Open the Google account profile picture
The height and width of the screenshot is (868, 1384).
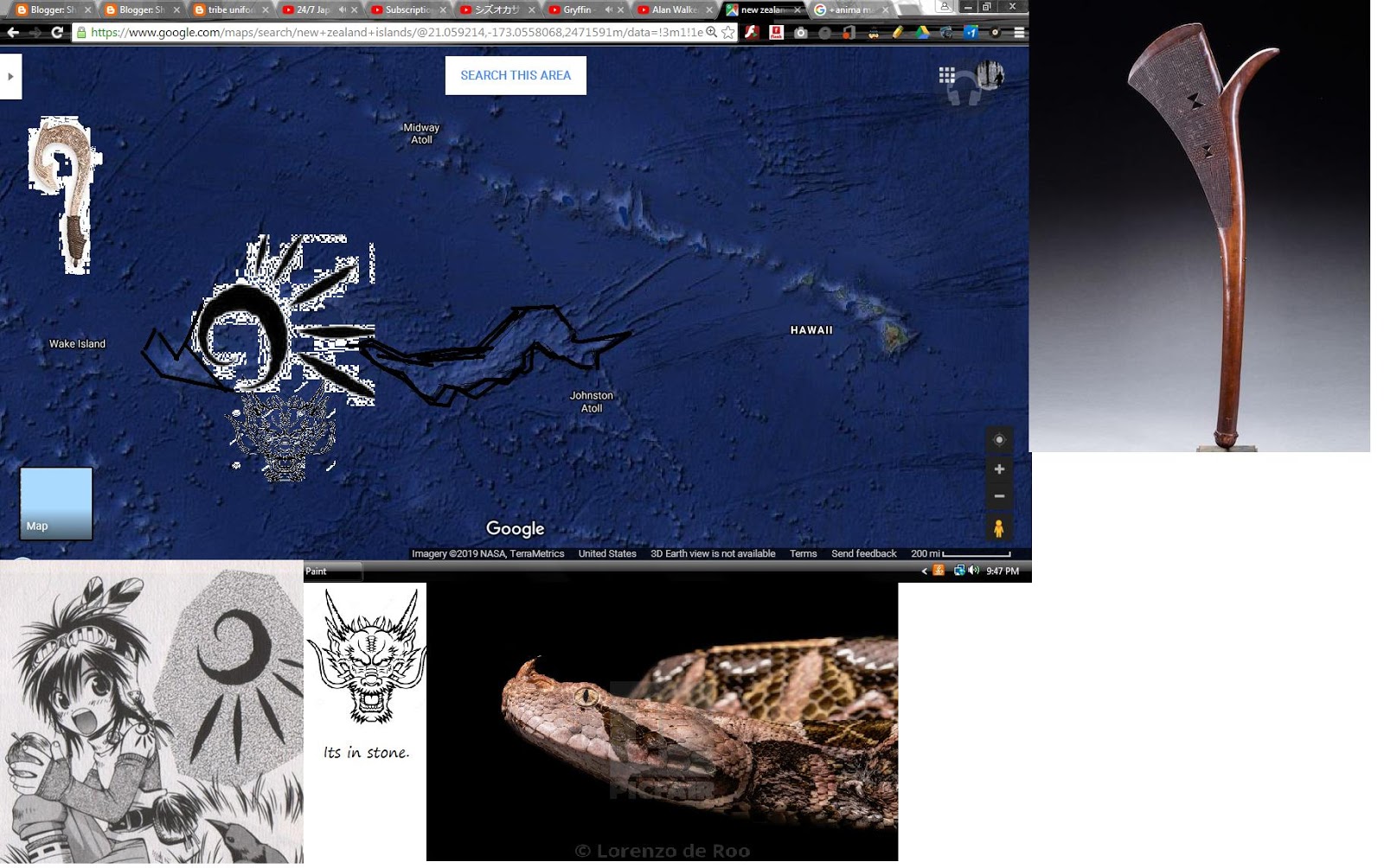[x=990, y=75]
